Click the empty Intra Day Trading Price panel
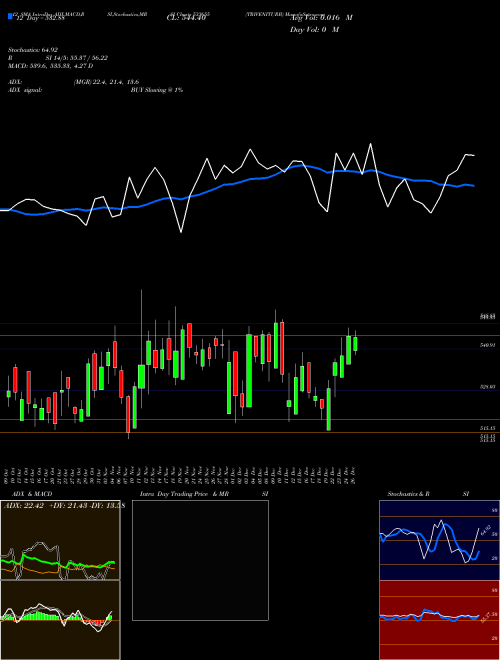Image resolution: width=500 pixels, height=660 pixels. point(200,560)
